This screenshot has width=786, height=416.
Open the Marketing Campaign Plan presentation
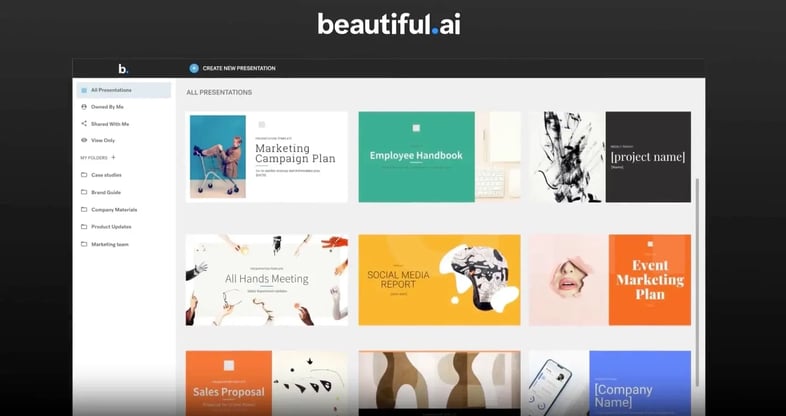click(266, 156)
